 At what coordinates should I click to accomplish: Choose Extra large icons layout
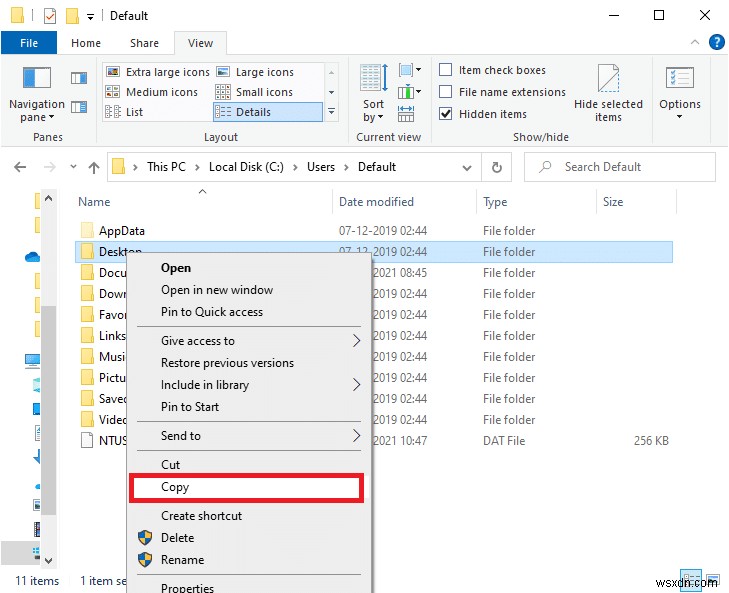coord(158,72)
